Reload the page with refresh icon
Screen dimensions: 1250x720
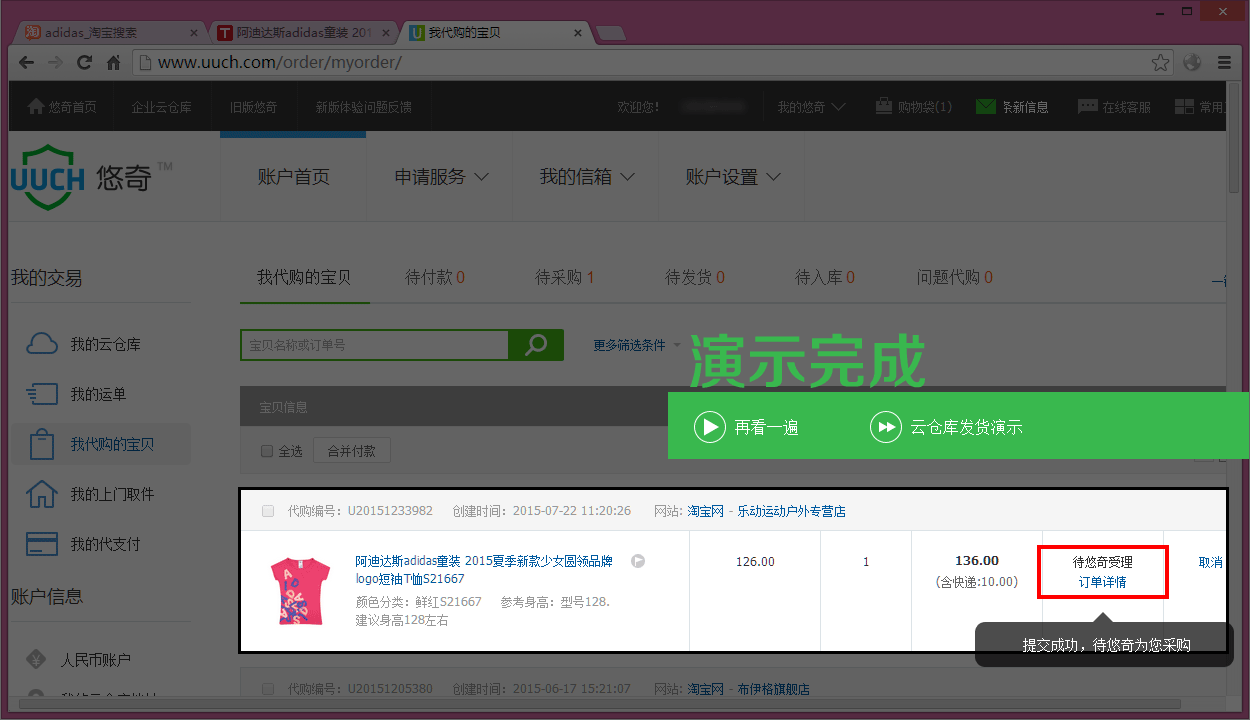tap(85, 63)
